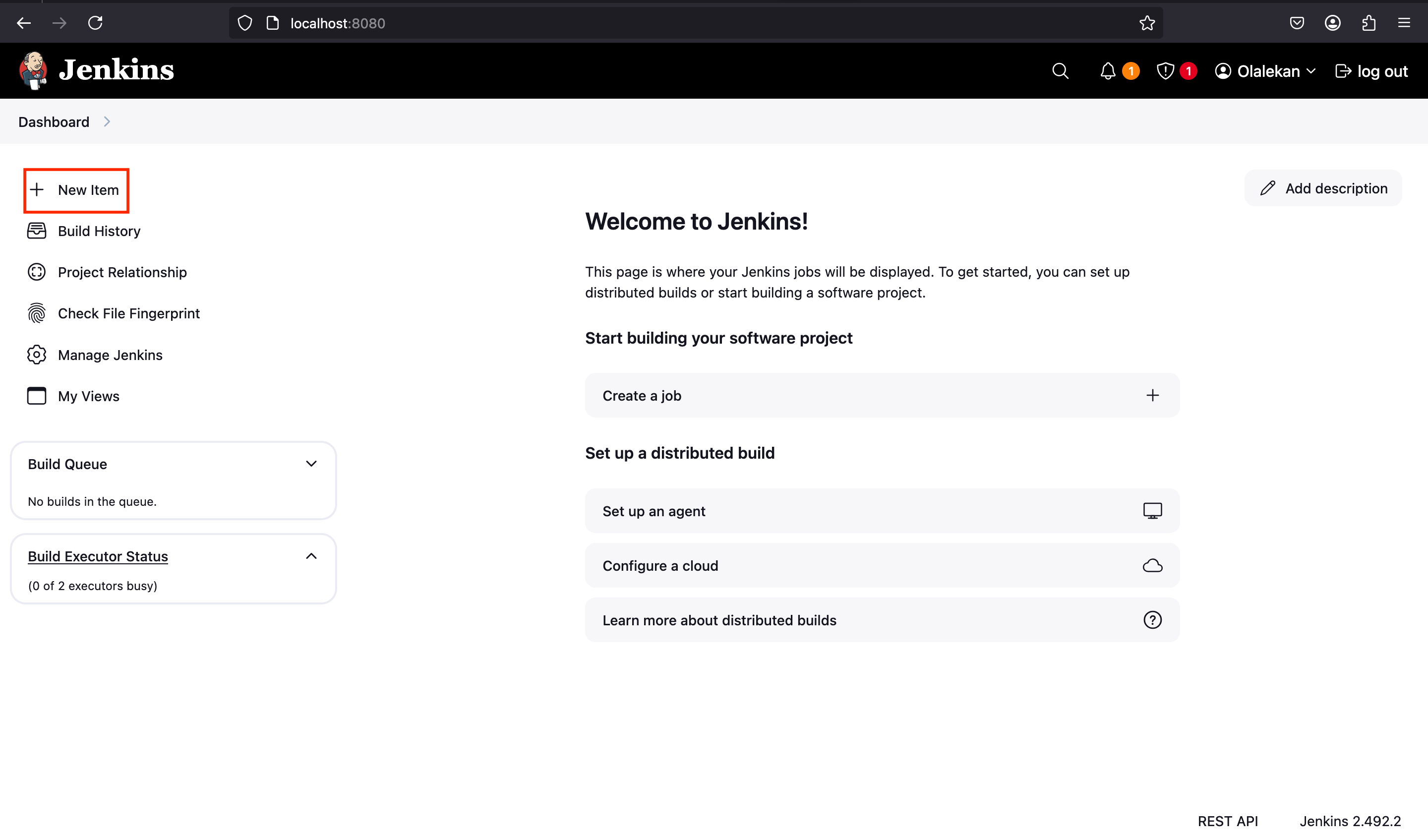Viewport: 1428px width, 840px height.
Task: Click the page info icon in address bar
Action: (273, 23)
